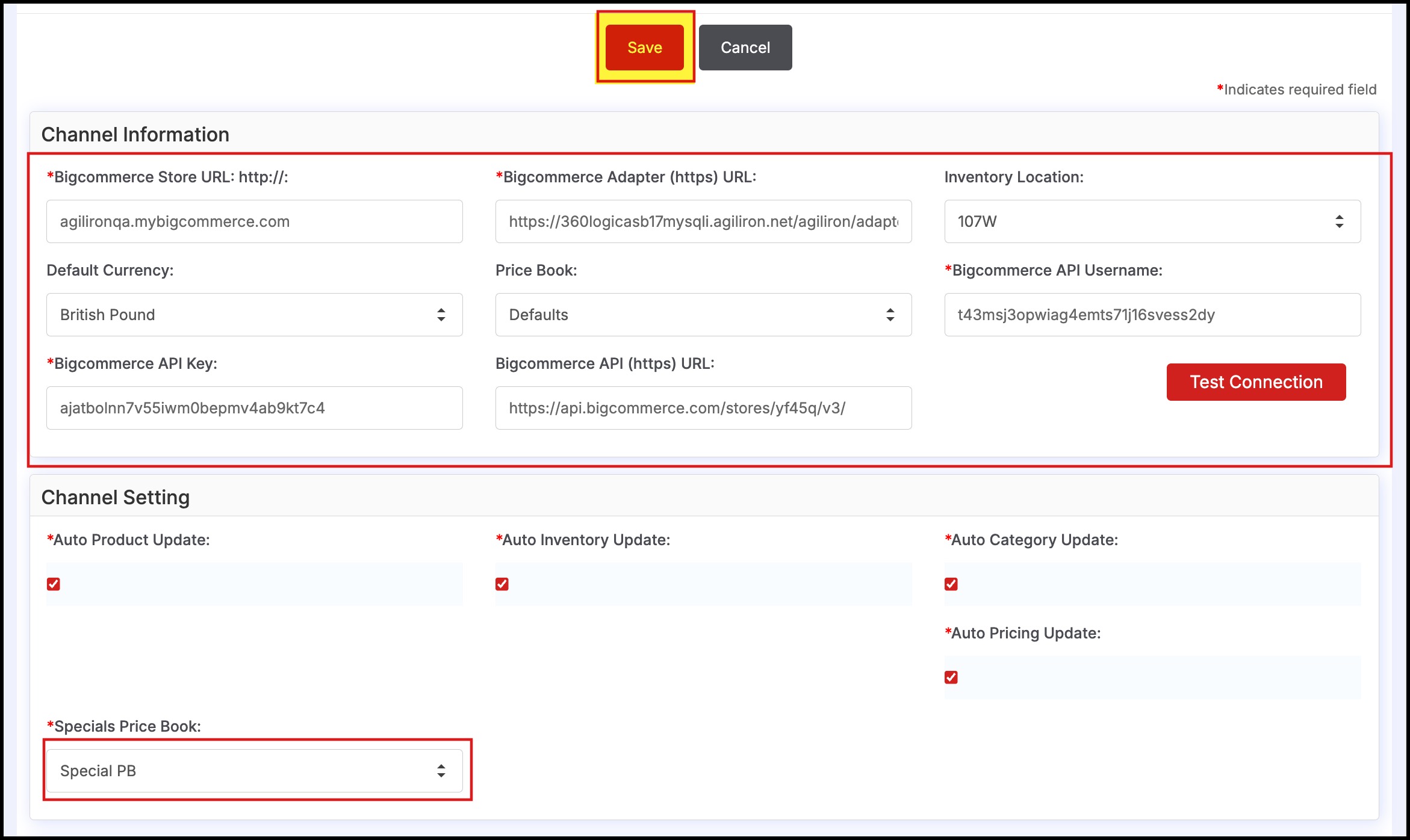Click the 'Bigcommerce Store URL: http://:' label
The height and width of the screenshot is (840, 1410).
[168, 177]
